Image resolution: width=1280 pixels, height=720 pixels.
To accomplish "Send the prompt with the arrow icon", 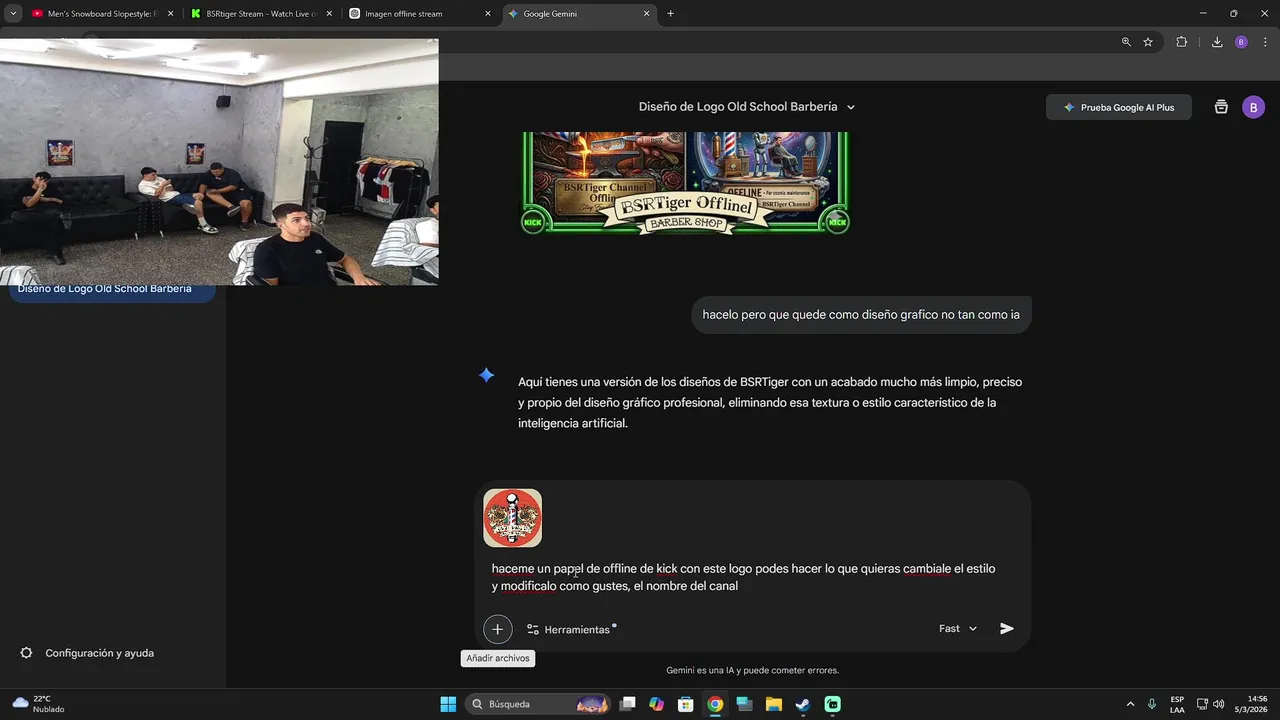I will 1007,629.
